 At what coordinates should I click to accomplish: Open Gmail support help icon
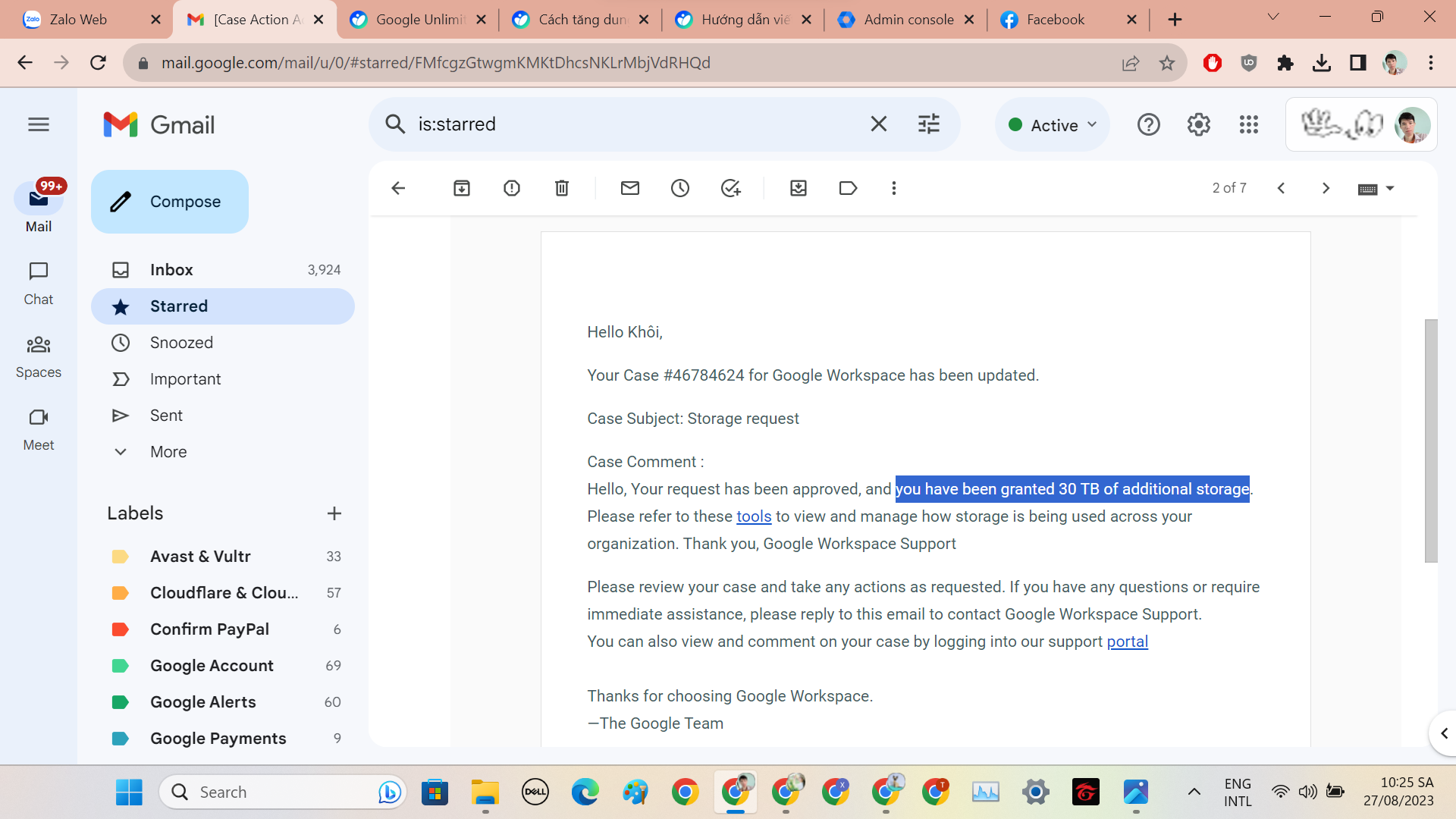click(1149, 124)
